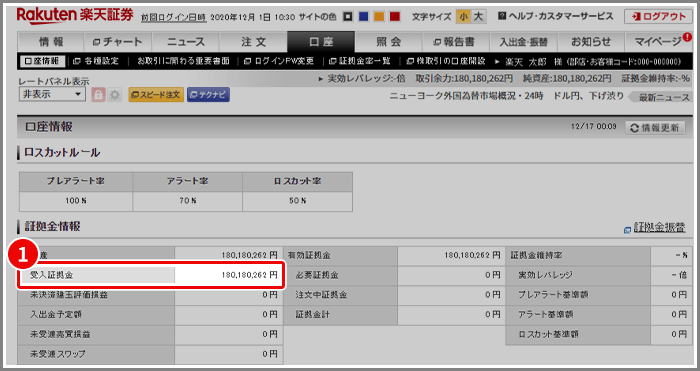This screenshot has width=700, height=371.
Task: Open the 口座 tab
Action: pos(321,42)
